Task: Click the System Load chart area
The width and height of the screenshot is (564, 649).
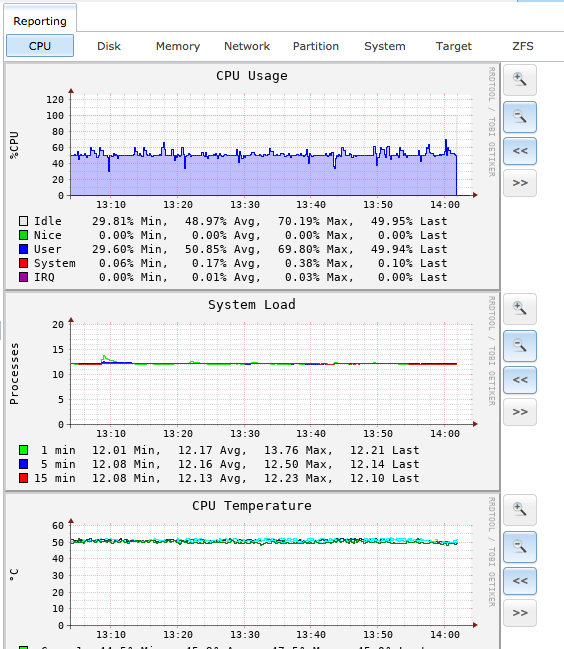Action: [x=271, y=374]
